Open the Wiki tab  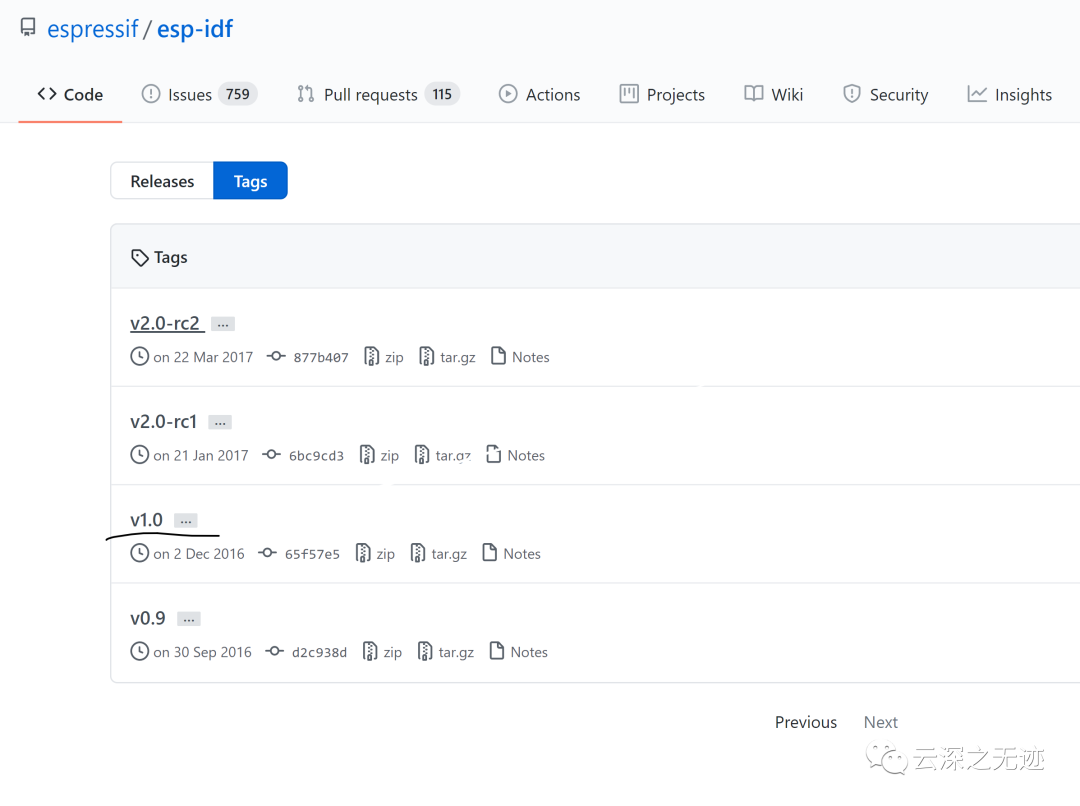pyautogui.click(x=773, y=94)
